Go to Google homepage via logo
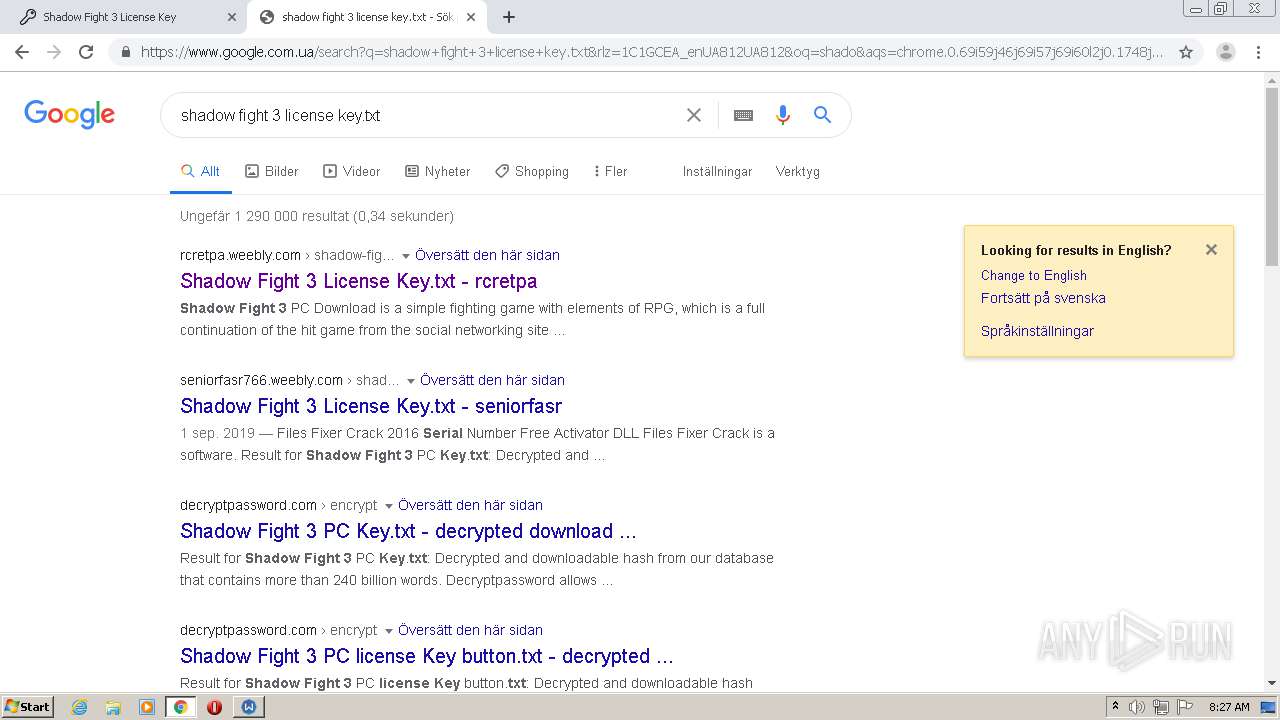The height and width of the screenshot is (720, 1280). 69,115
